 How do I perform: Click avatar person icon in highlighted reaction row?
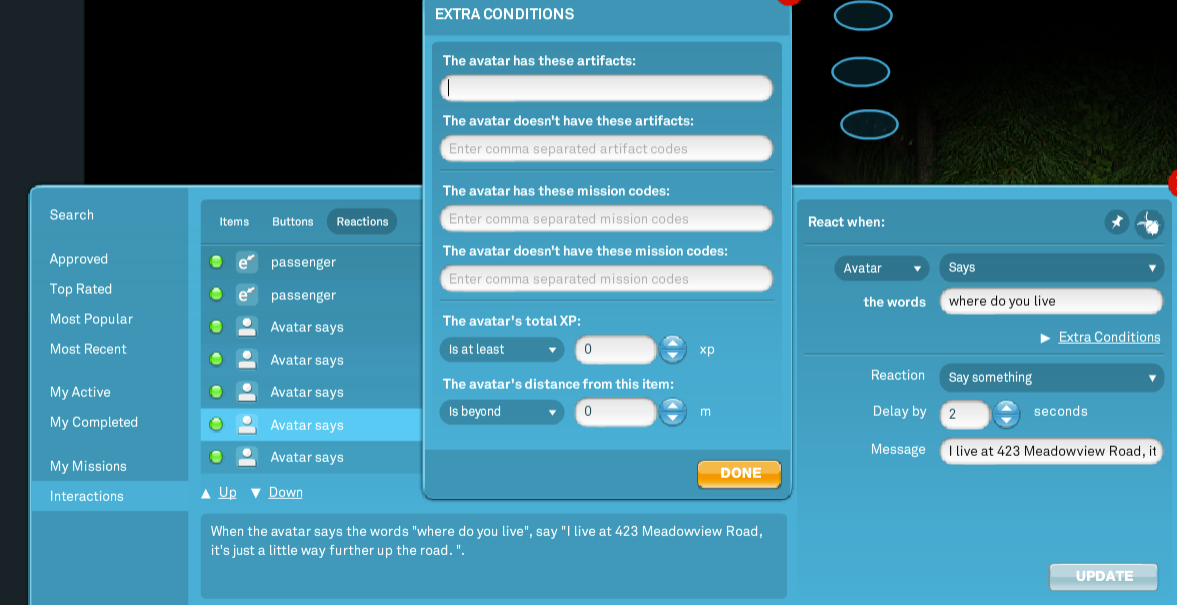tap(247, 425)
